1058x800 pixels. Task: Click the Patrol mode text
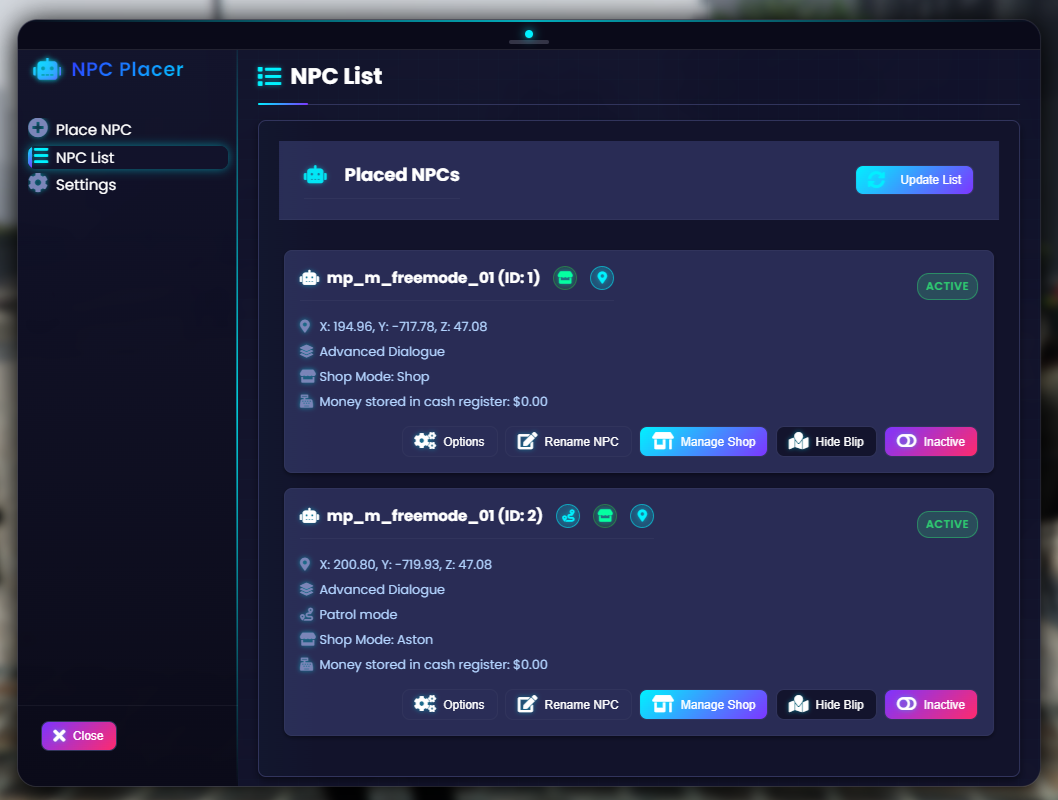tap(358, 615)
